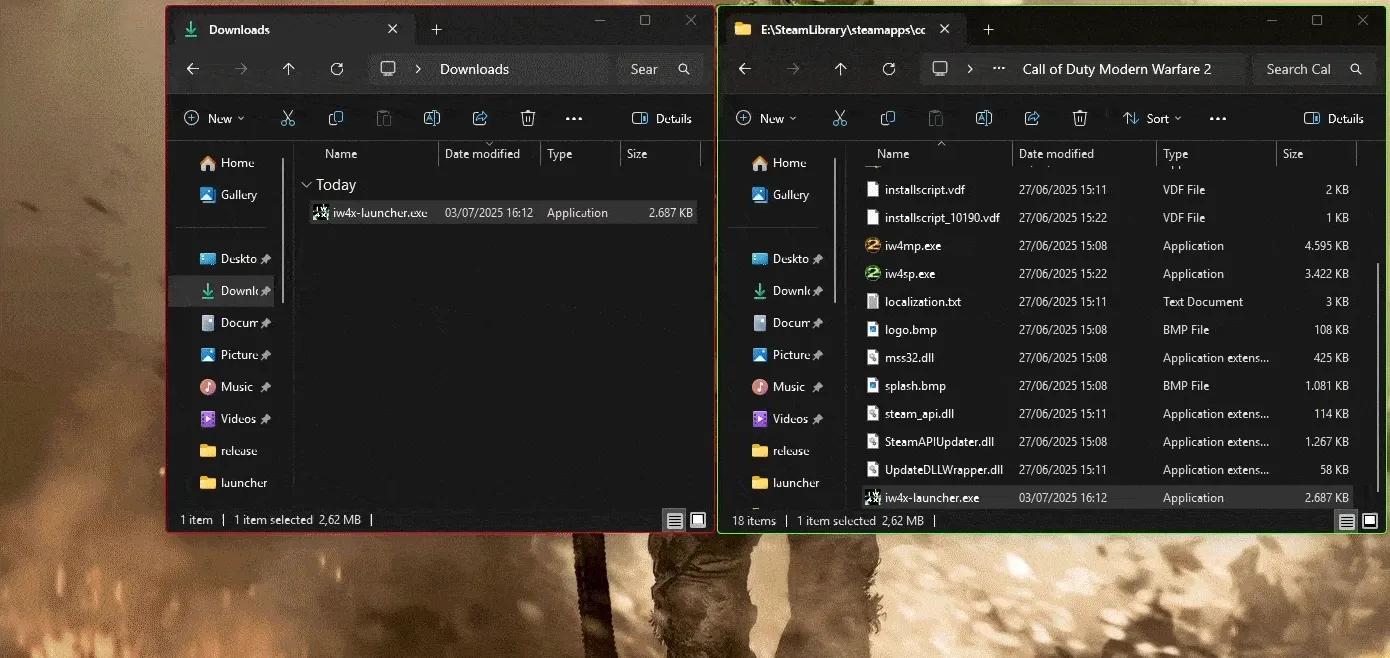1390x658 pixels.
Task: Open See more menu in Call of Duty toolbar
Action: [x=1218, y=118]
